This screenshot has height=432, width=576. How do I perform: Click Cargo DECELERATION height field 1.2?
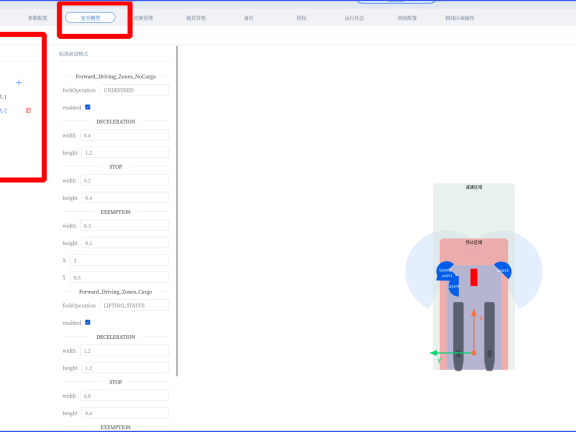pos(125,368)
